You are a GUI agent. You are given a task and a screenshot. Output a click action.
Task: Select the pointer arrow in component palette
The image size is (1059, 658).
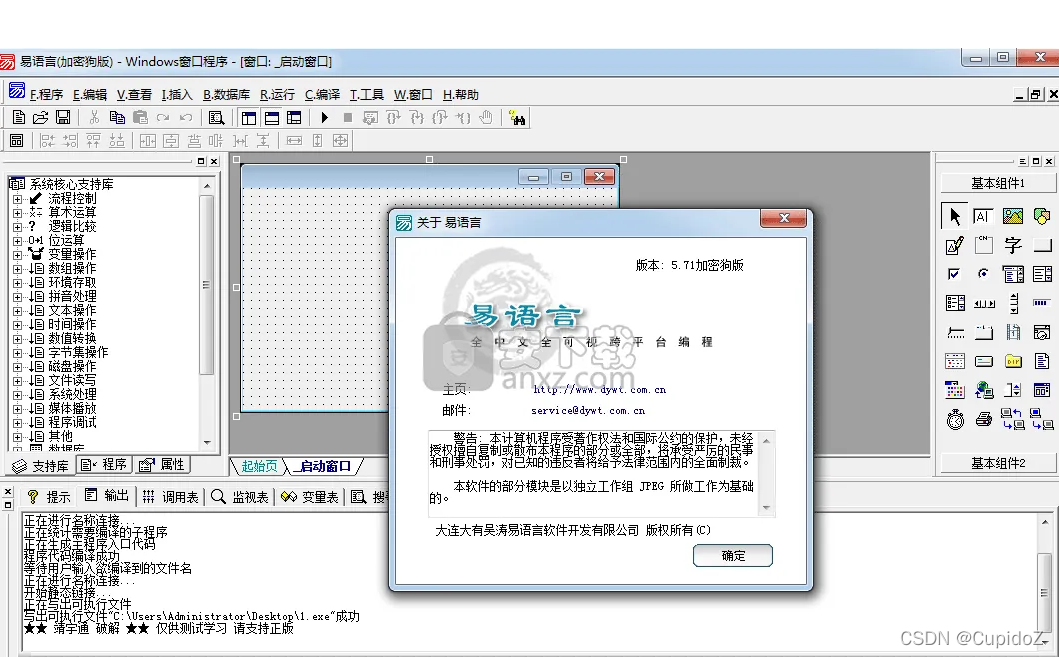(954, 216)
